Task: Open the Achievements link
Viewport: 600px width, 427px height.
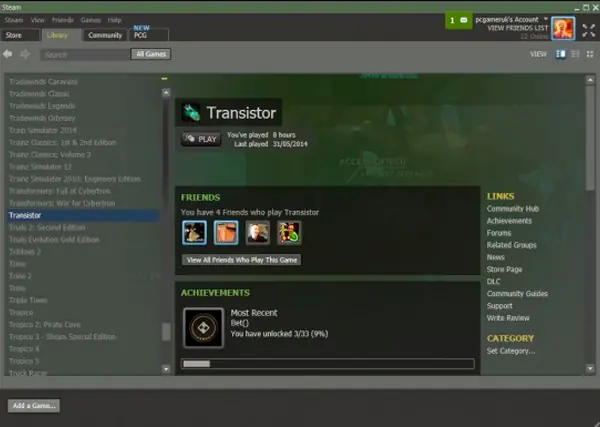Action: click(509, 221)
